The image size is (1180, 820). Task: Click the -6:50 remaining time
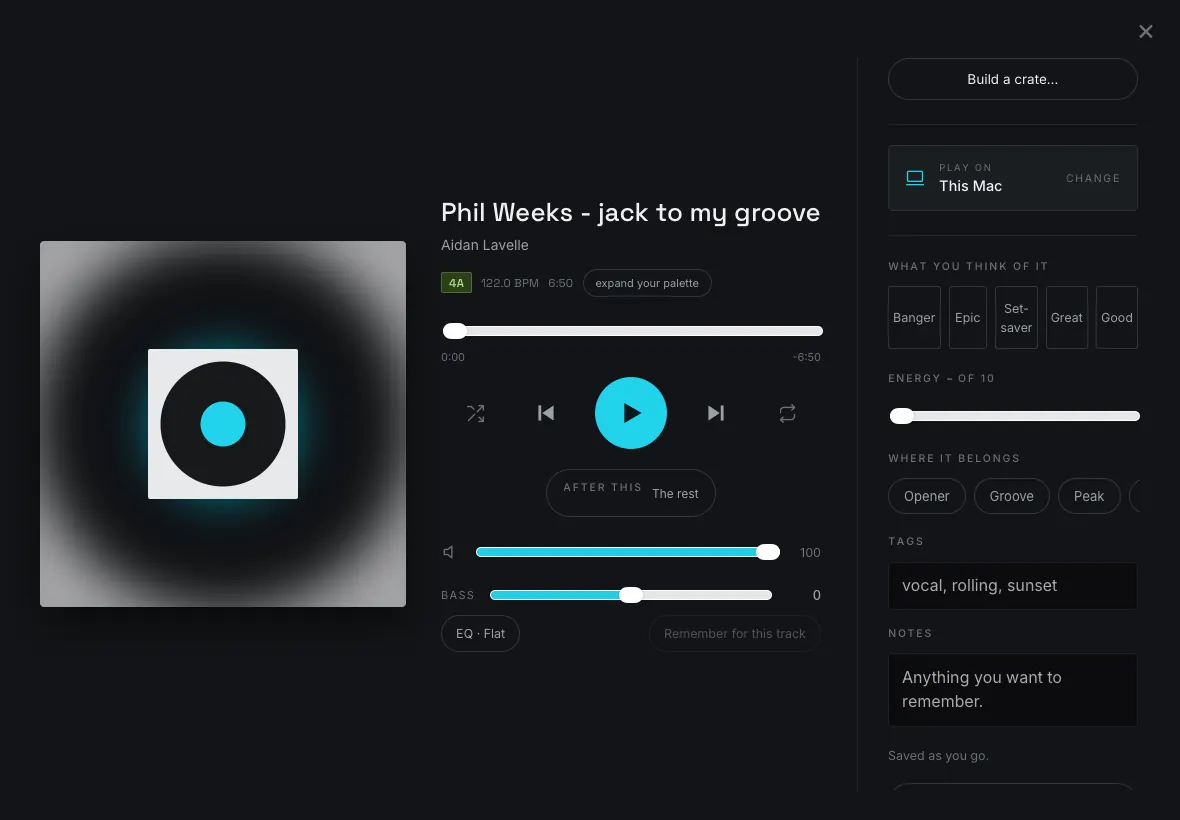coord(807,357)
